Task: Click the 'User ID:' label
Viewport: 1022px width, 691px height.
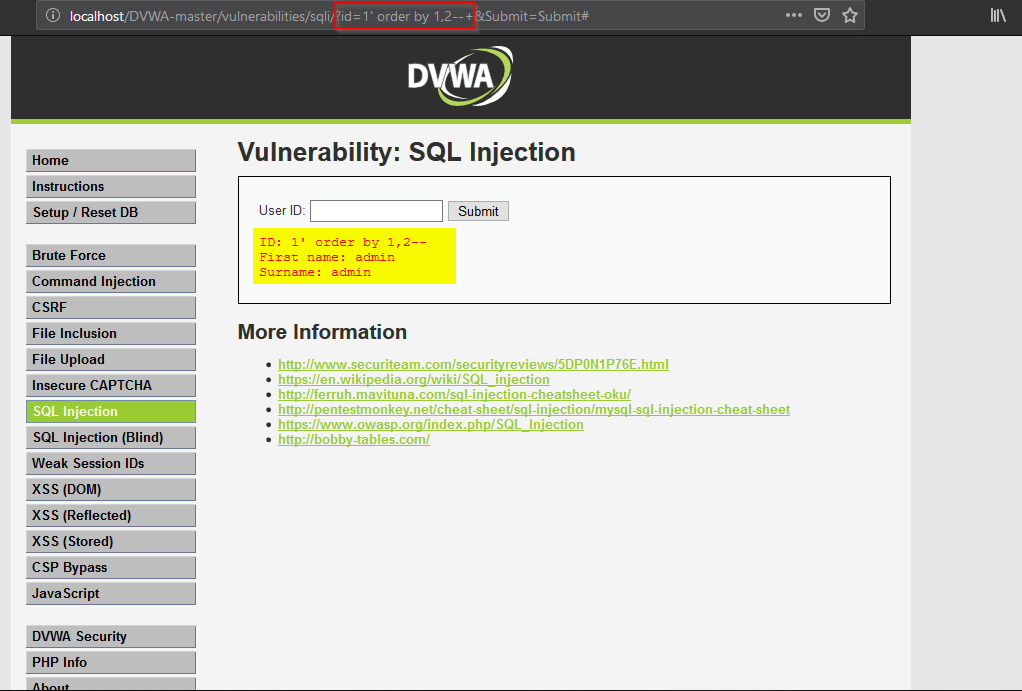Action: (282, 211)
